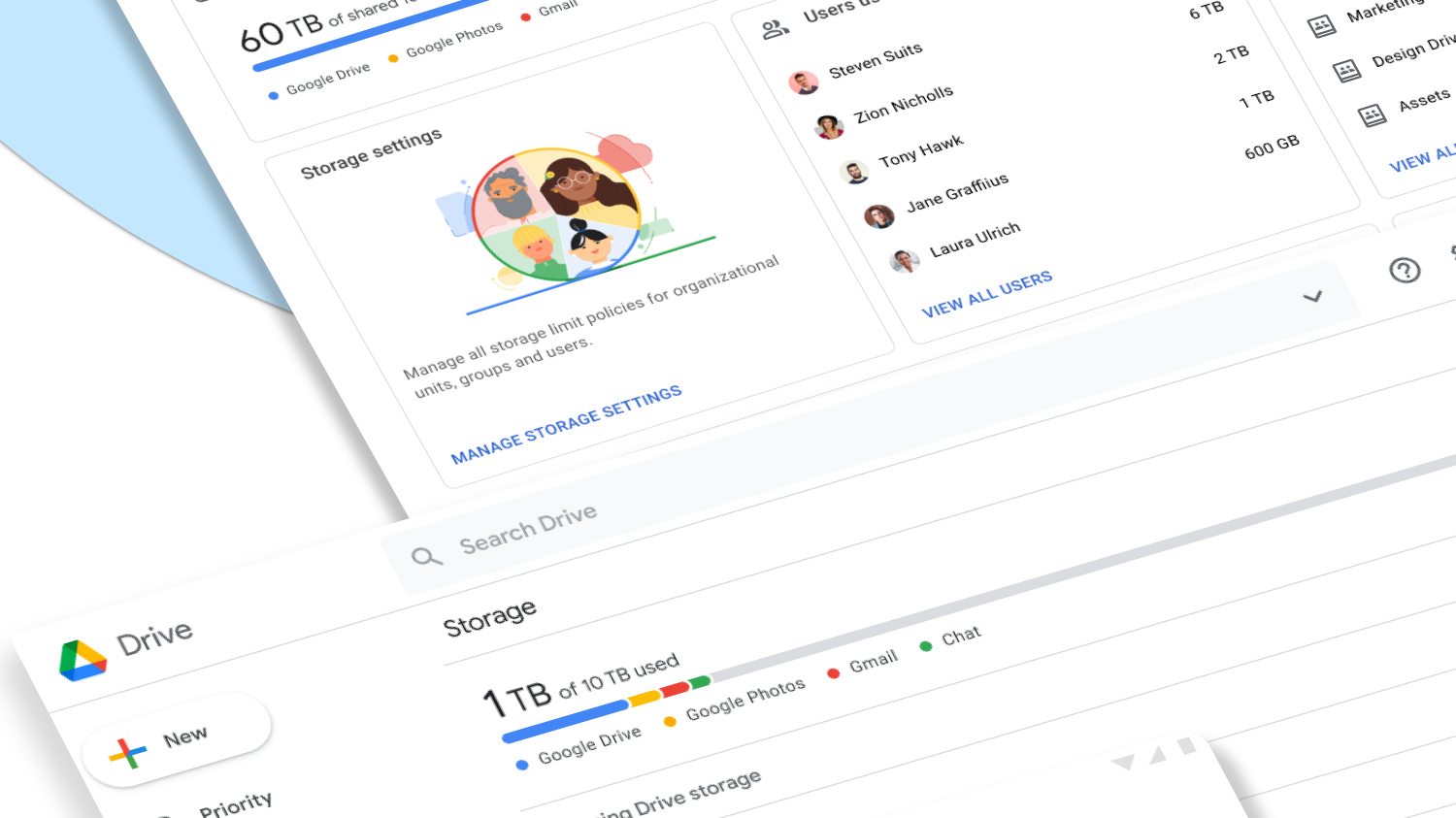Click Steven Suits' avatar
The image size is (1456, 818).
pos(803,82)
